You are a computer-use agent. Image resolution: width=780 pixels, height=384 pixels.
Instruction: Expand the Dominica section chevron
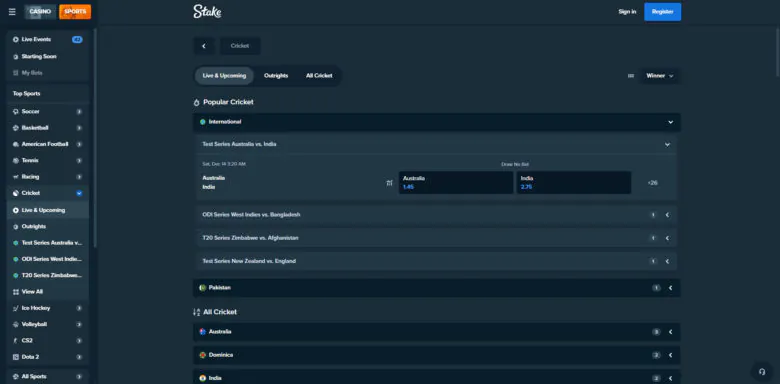(671, 355)
